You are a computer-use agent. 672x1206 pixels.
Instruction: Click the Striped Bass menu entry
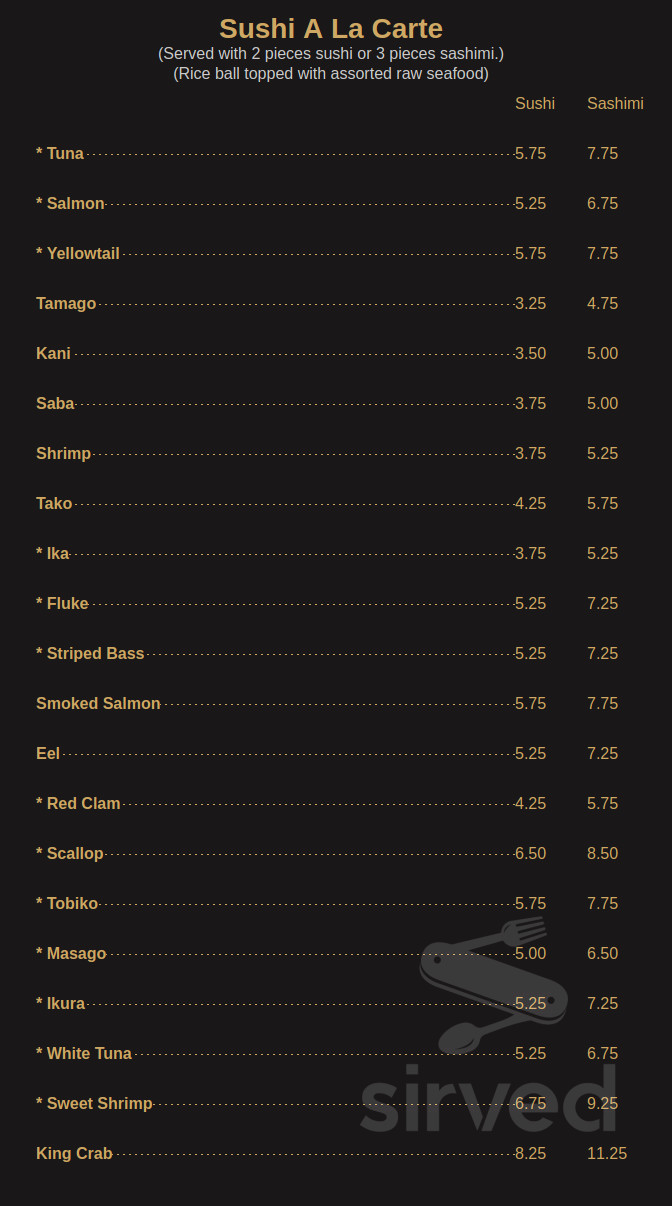pos(90,653)
